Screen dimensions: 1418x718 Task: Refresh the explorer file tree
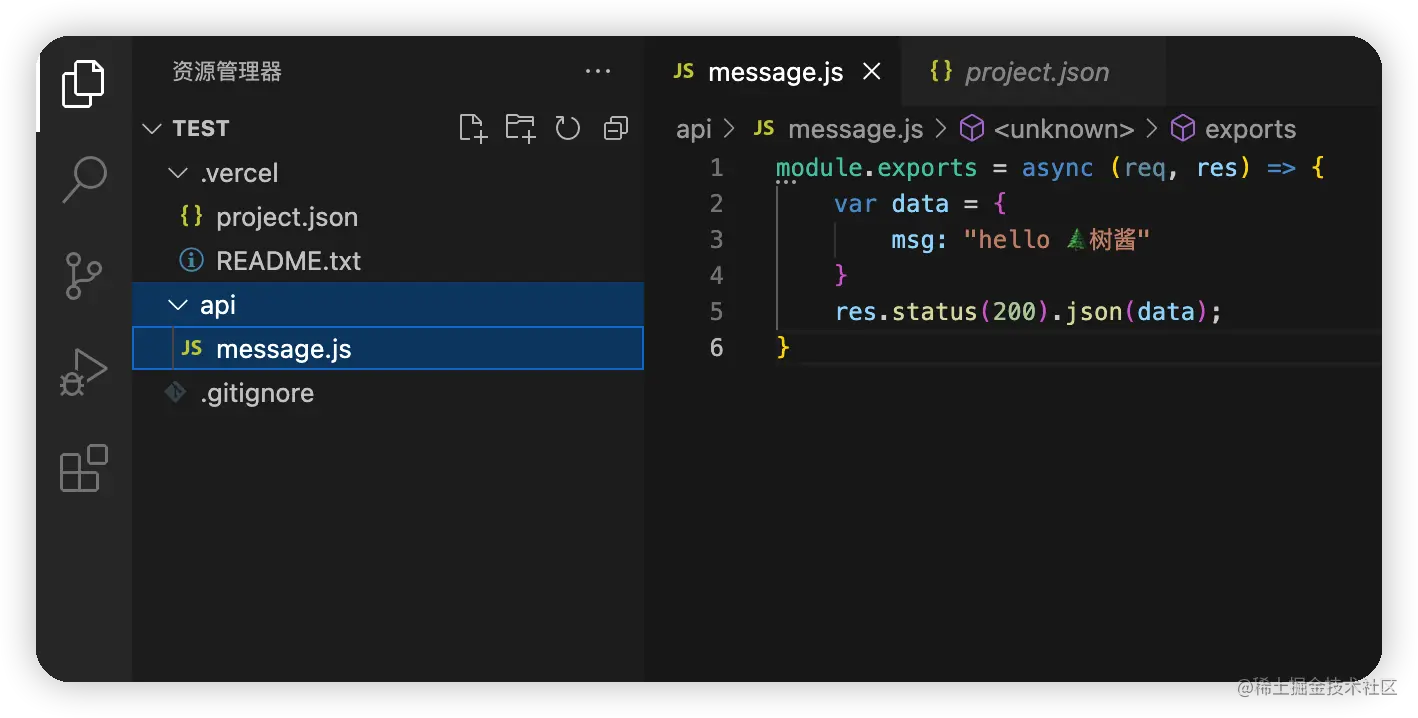point(568,128)
